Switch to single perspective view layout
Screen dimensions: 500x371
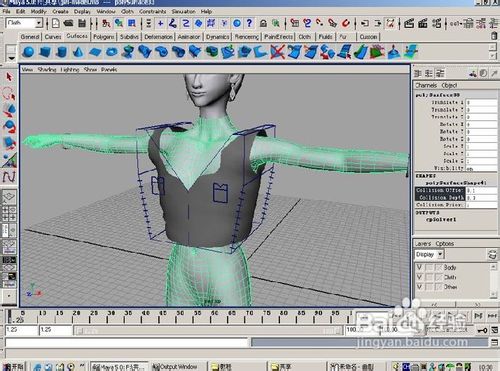click(9, 197)
